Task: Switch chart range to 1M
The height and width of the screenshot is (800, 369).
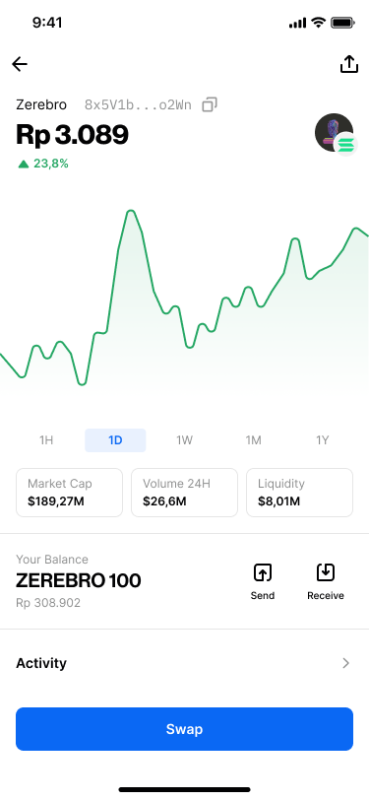Action: click(253, 440)
